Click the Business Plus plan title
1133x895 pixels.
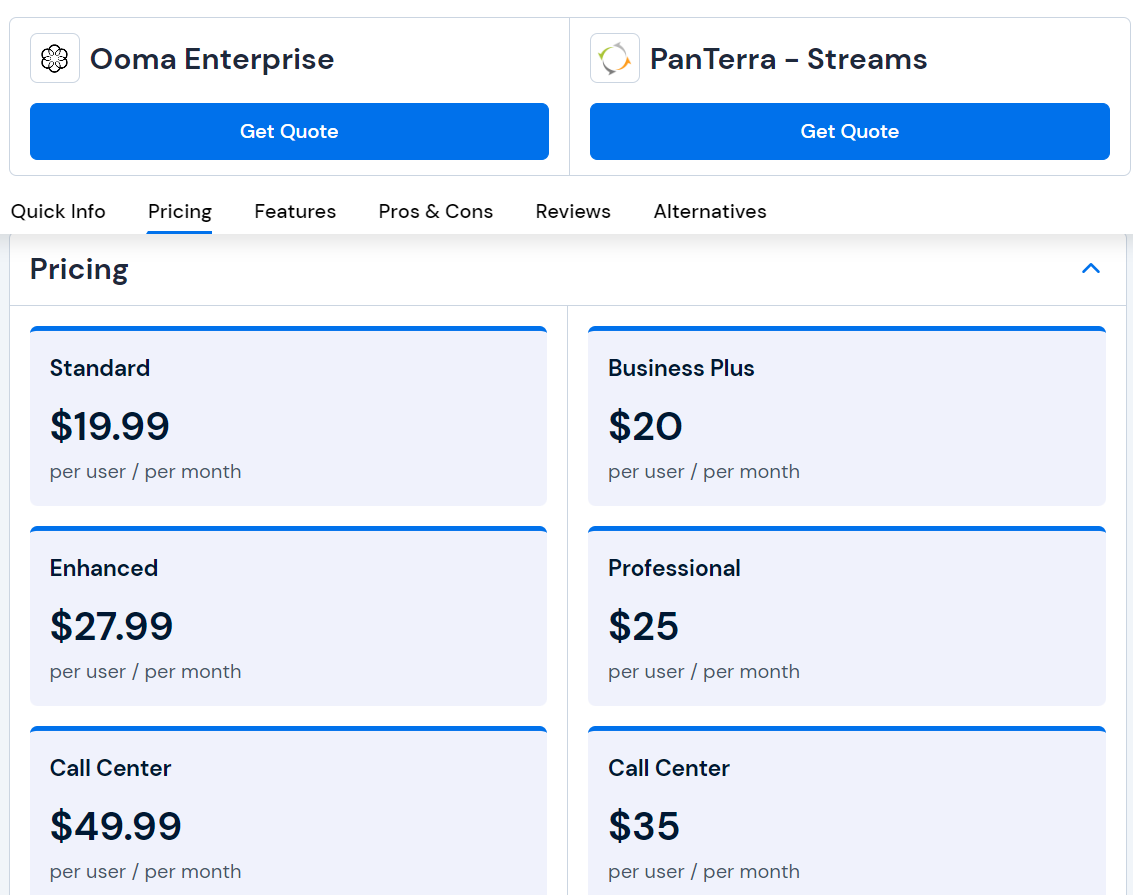[681, 368]
